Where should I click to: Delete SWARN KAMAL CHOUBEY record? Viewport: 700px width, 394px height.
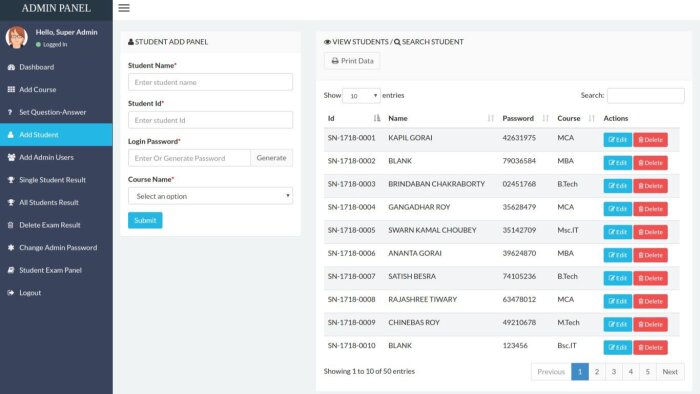coord(650,232)
